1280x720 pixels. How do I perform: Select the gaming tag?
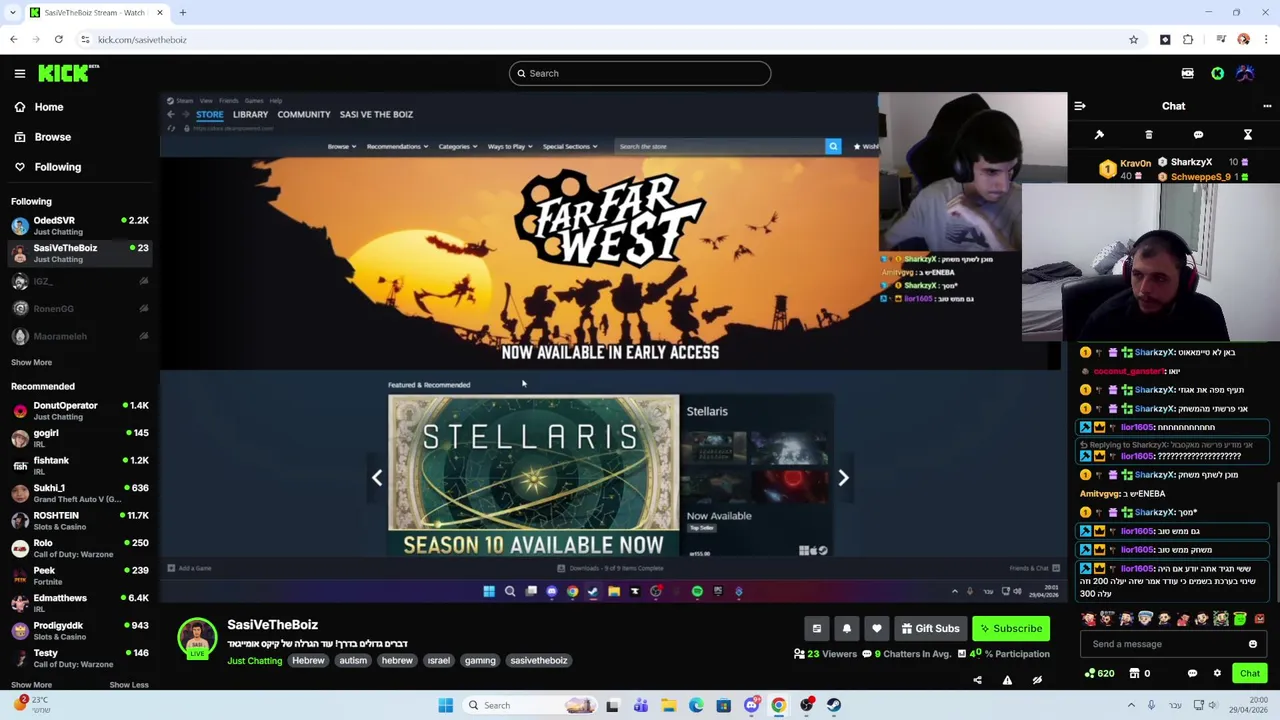coord(480,660)
